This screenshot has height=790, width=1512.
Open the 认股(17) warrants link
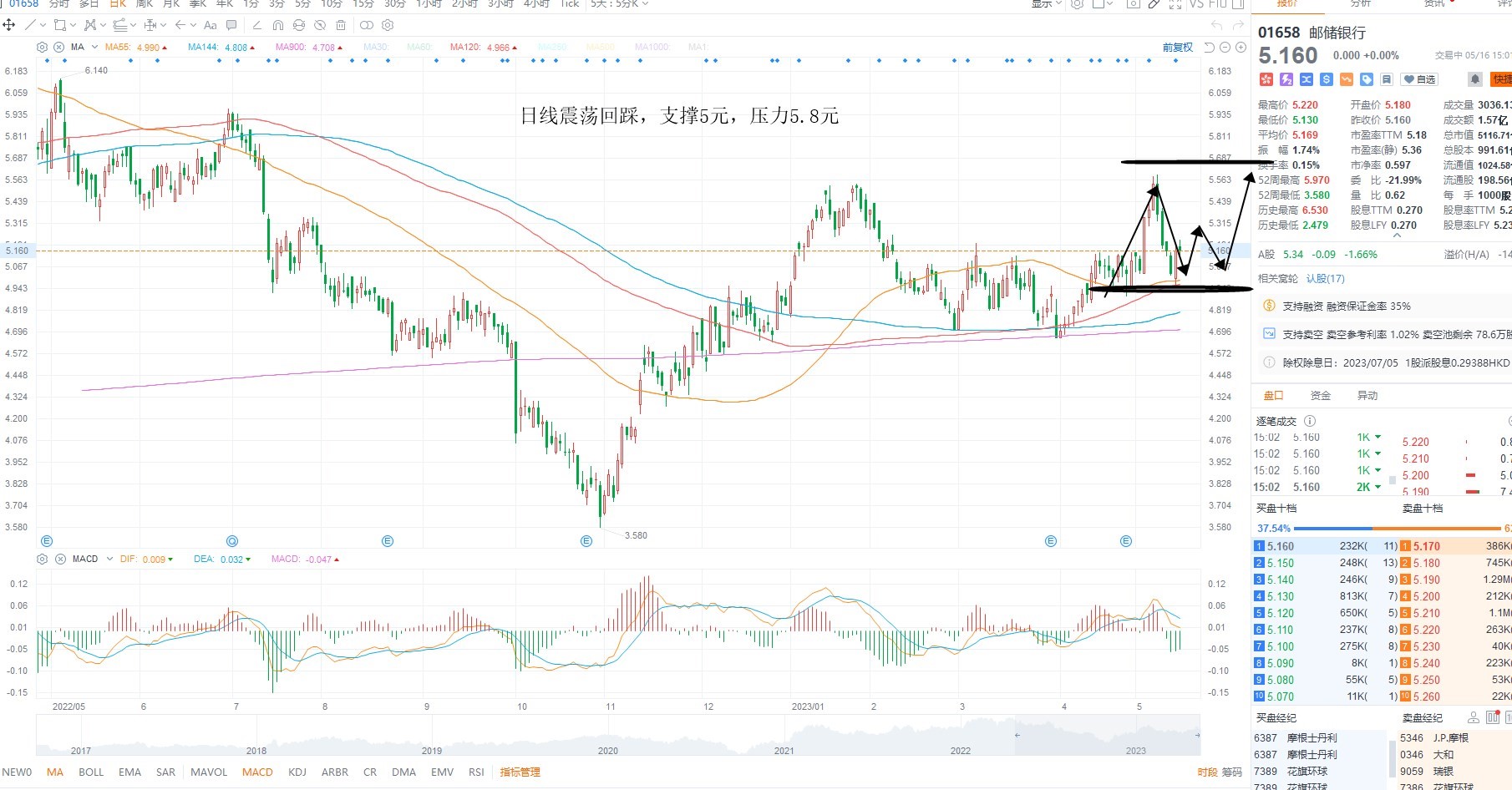pos(1326,279)
